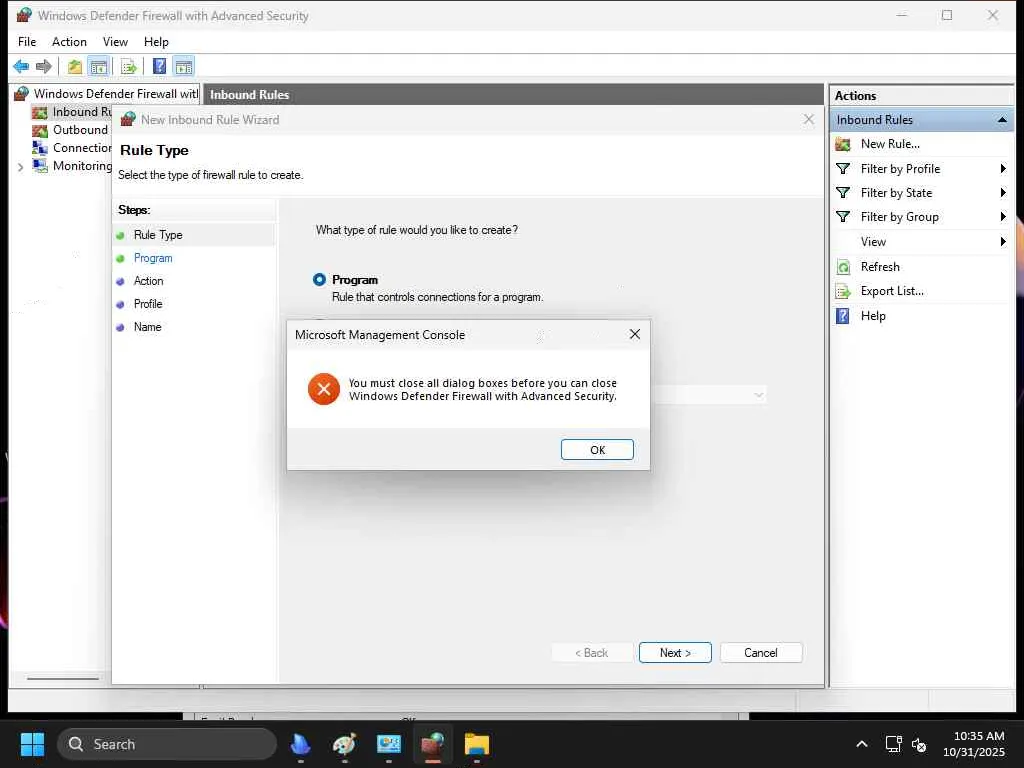Click the Inbound Rules column header bar
This screenshot has height=768, width=1024.
513,95
